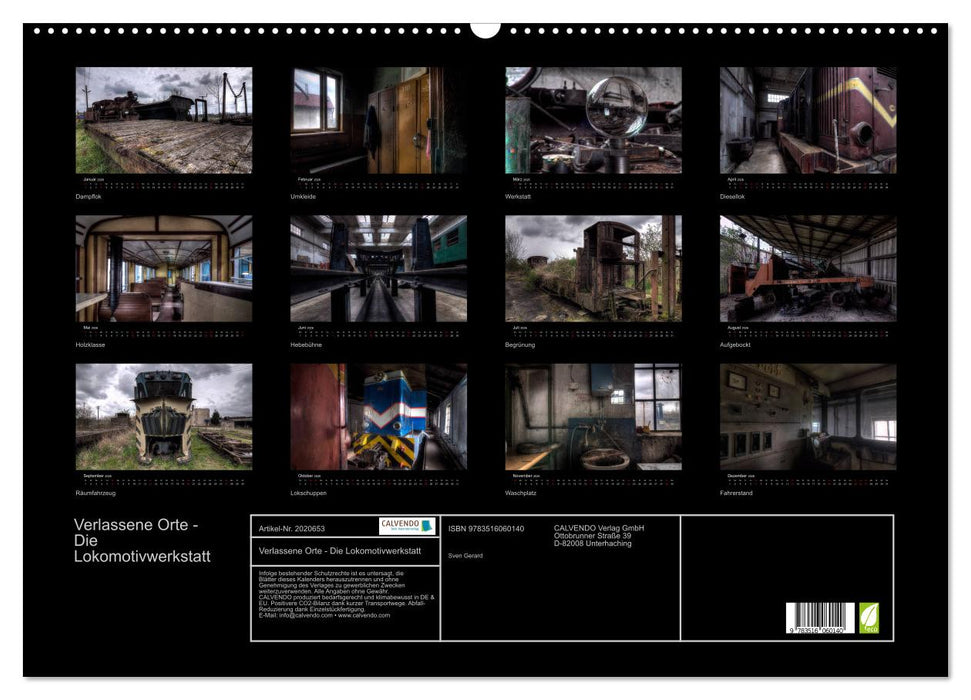
Task: Open the Holzklasse wagon interior photo
Action: pos(164,268)
